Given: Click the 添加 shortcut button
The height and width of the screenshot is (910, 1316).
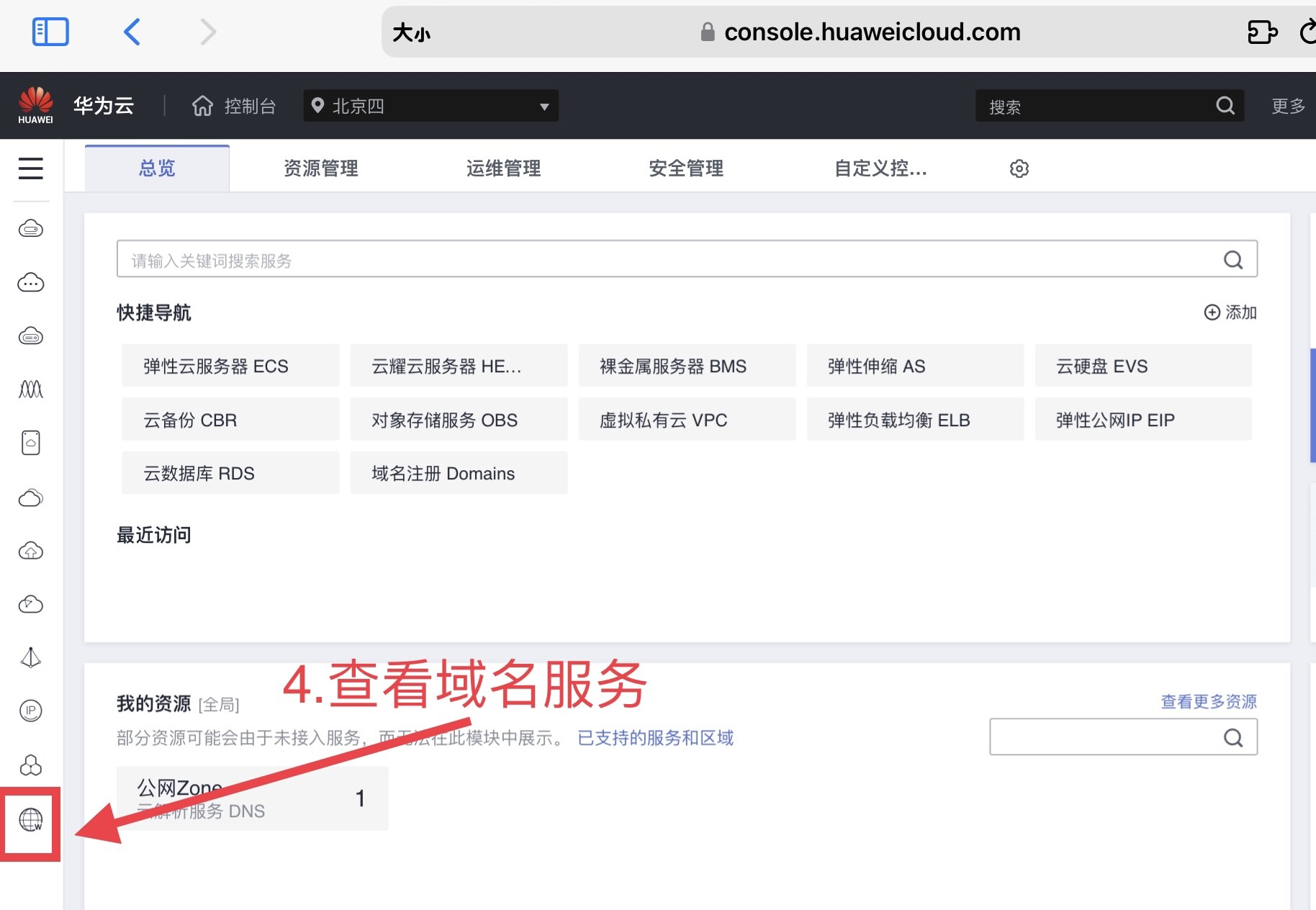Looking at the screenshot, I should pos(1230,312).
